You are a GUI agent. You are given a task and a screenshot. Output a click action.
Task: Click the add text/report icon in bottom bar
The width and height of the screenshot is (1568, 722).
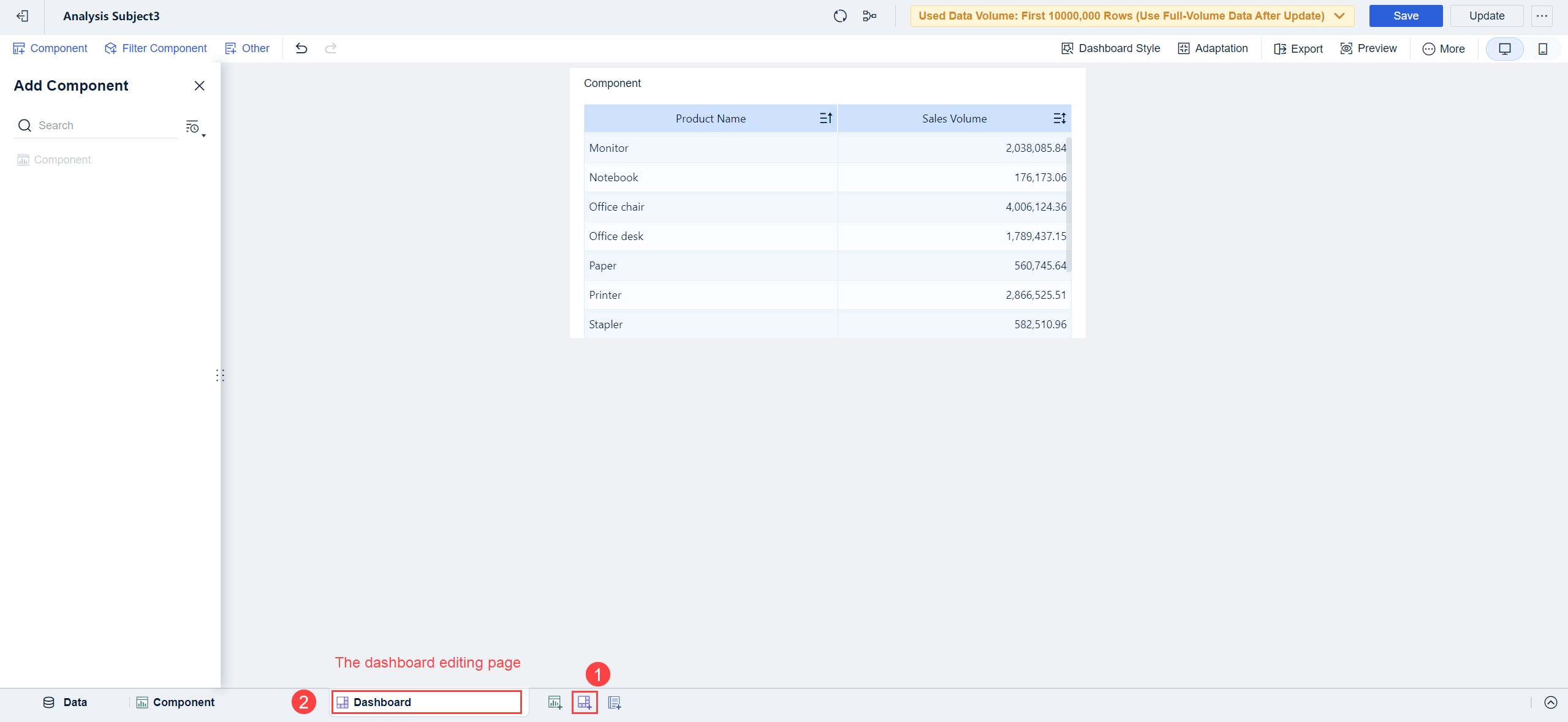click(x=614, y=702)
